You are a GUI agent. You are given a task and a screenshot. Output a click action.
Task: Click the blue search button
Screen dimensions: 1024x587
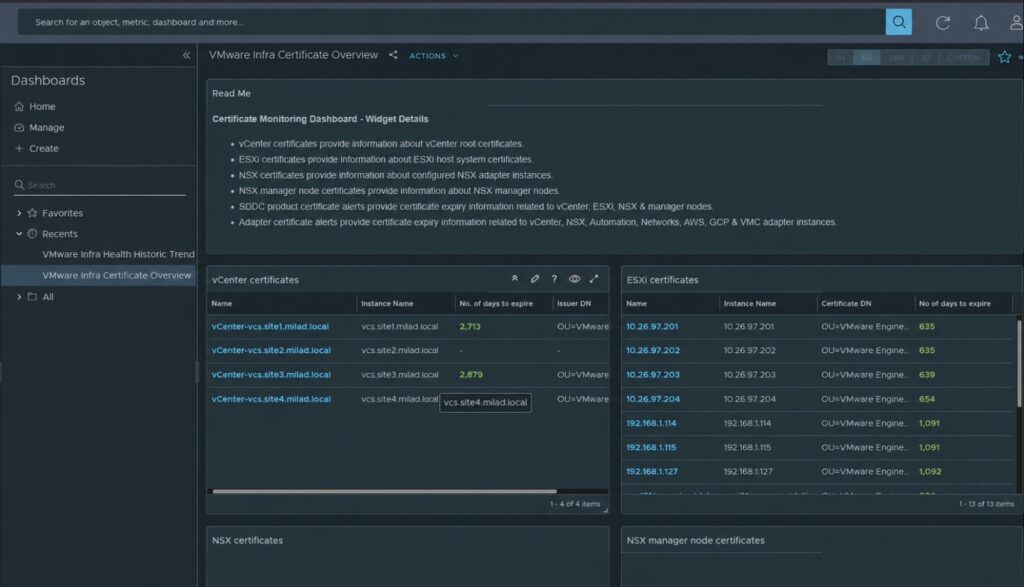[x=898, y=22]
